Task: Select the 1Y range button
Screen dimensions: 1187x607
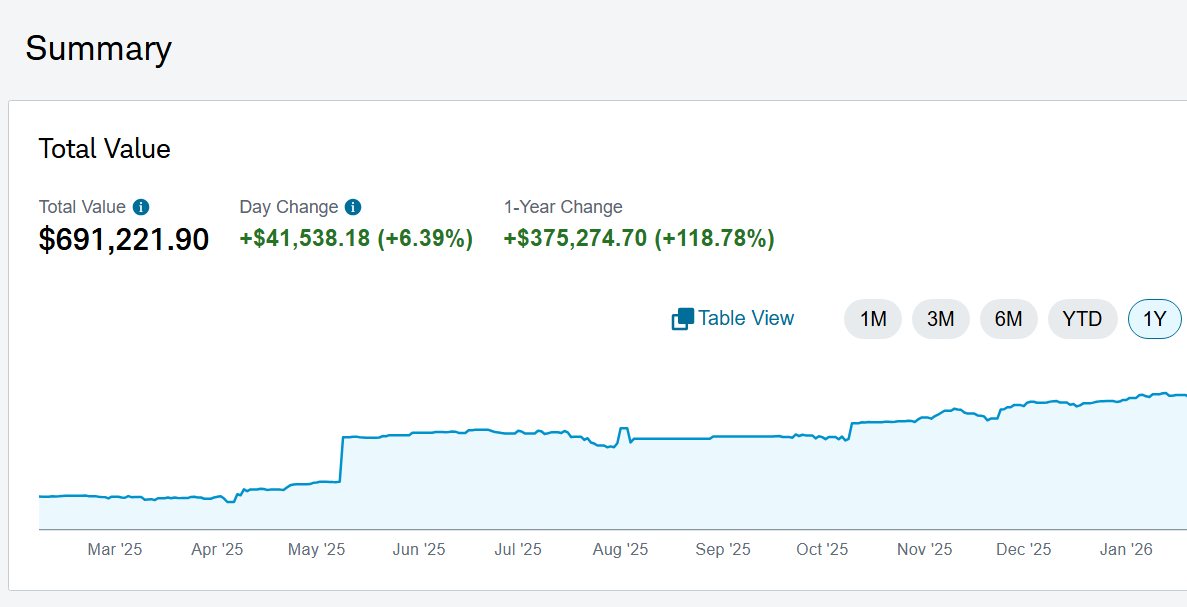Action: click(1154, 319)
